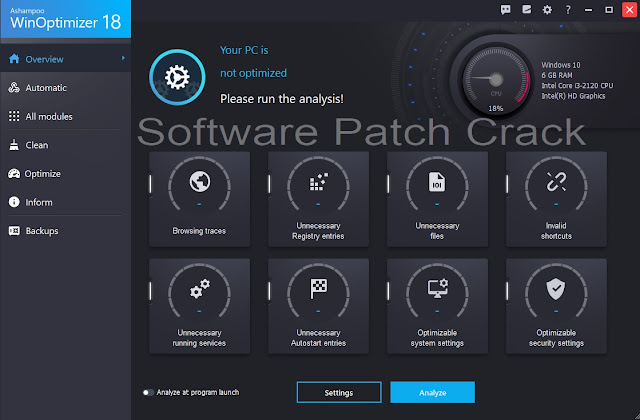Toggle the Unnecessary Registry entries tile switch
640x420 pixels.
[269, 184]
